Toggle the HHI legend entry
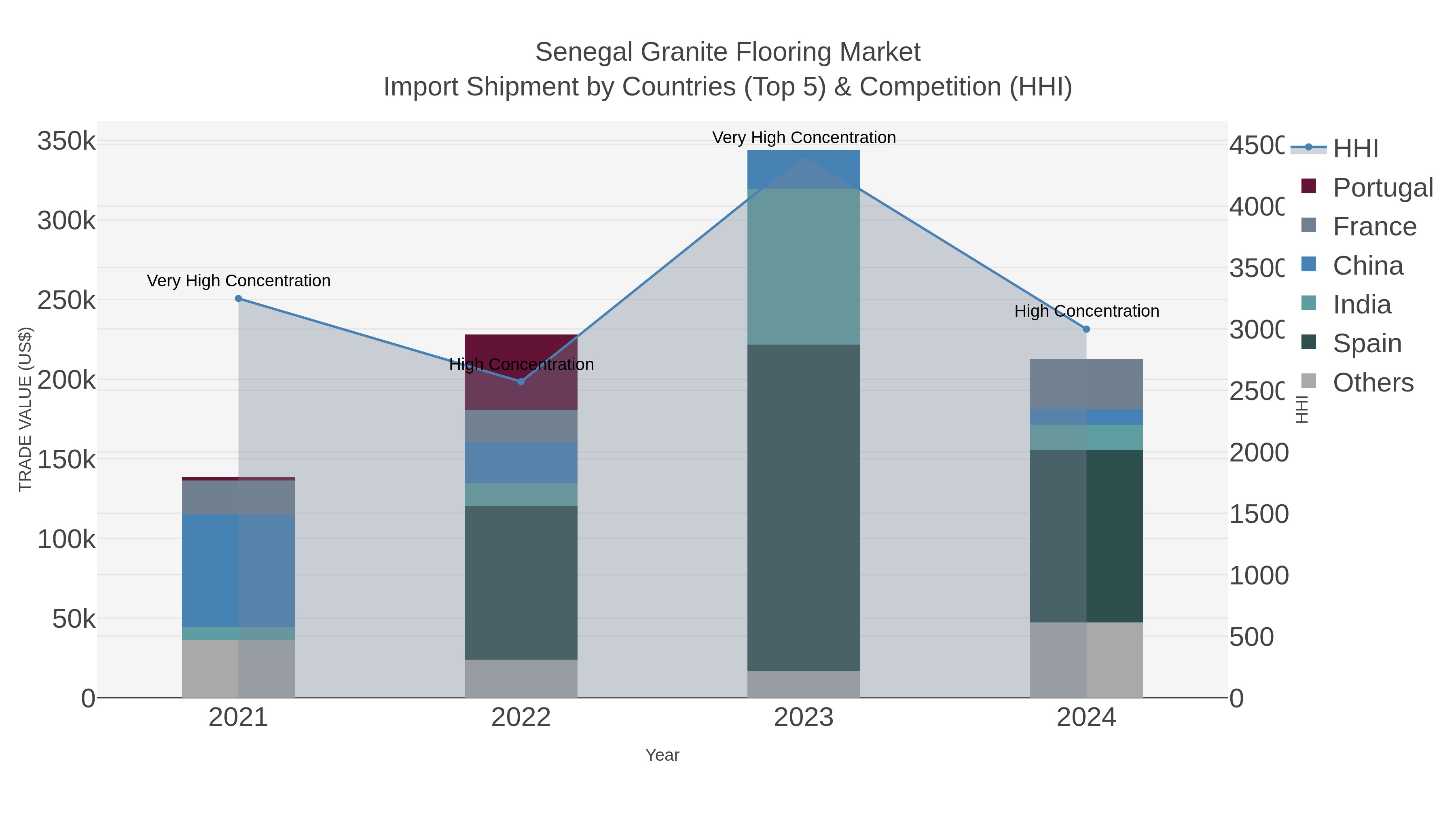 click(x=1335, y=148)
